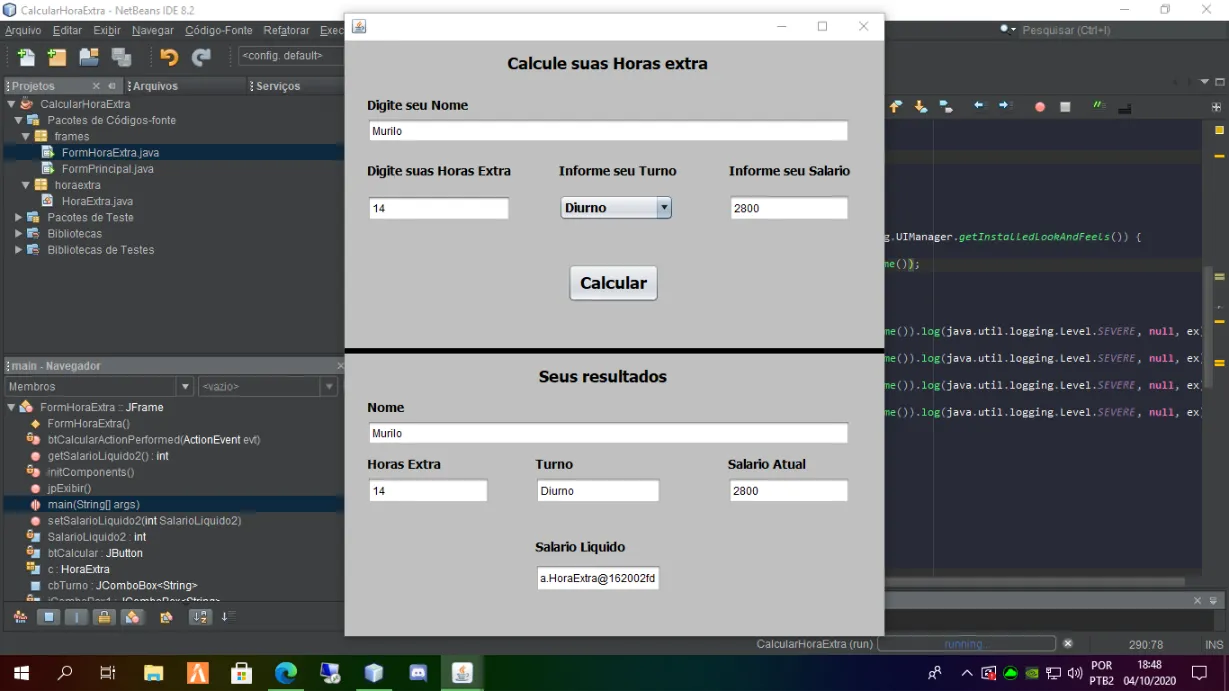This screenshot has width=1229, height=691.
Task: Click the stop macro recording square icon
Action: pyautogui.click(x=1065, y=107)
